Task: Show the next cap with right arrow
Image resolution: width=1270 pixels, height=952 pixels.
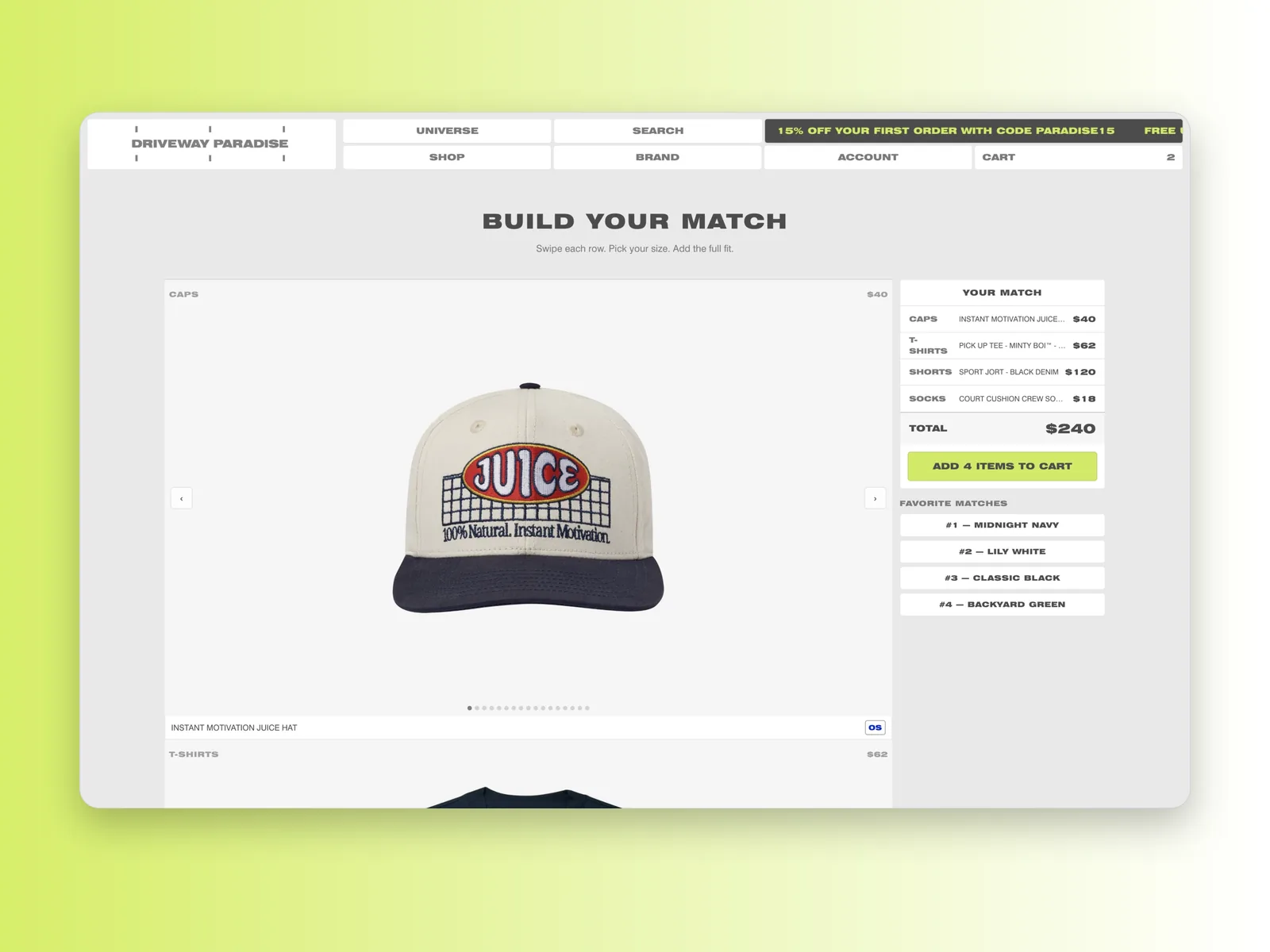Action: tap(875, 498)
